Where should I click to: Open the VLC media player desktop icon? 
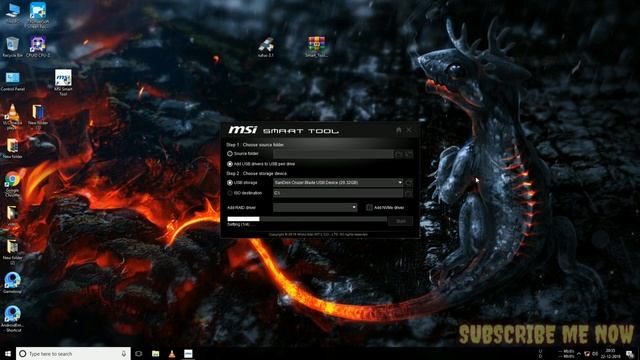point(12,116)
